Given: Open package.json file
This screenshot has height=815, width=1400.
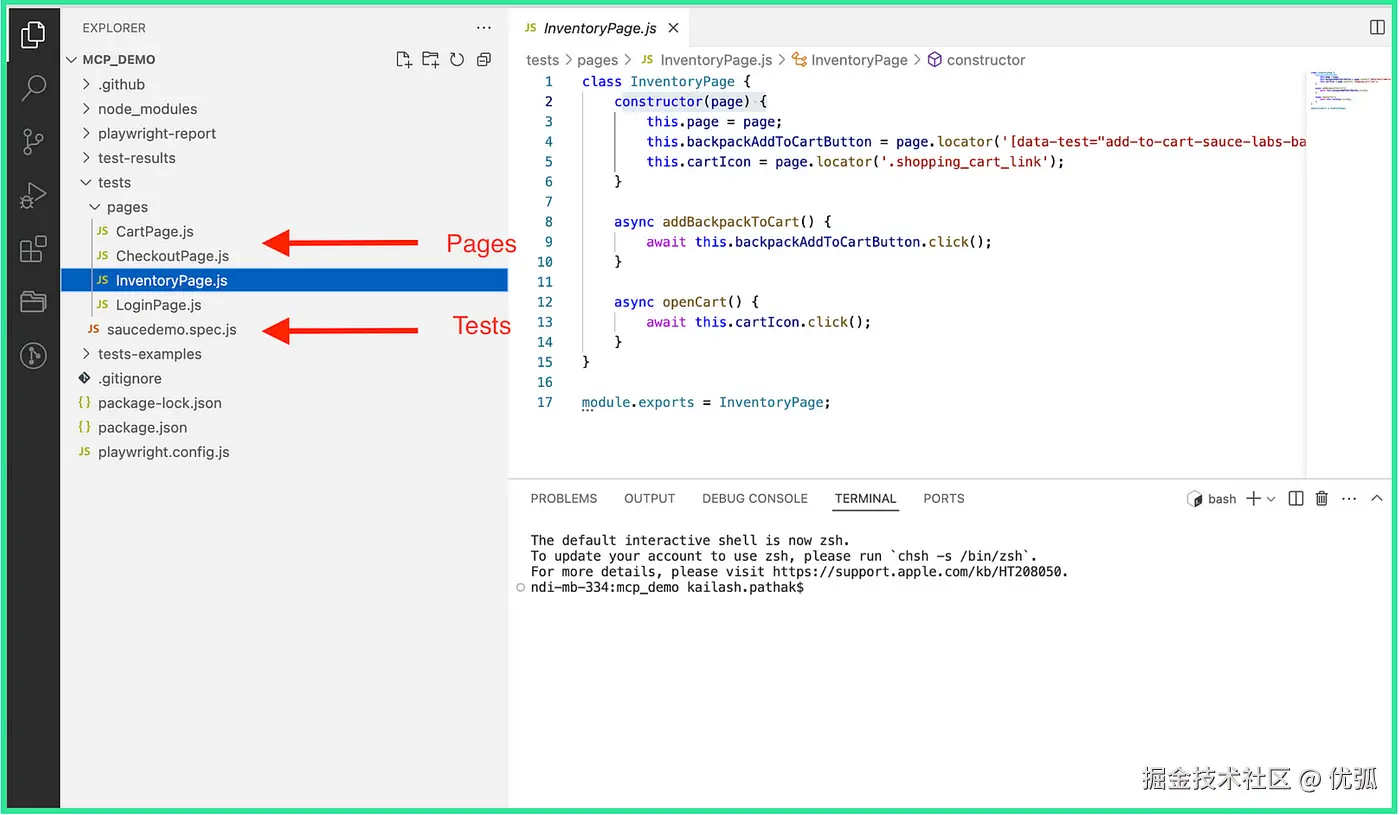Looking at the screenshot, I should (285, 427).
